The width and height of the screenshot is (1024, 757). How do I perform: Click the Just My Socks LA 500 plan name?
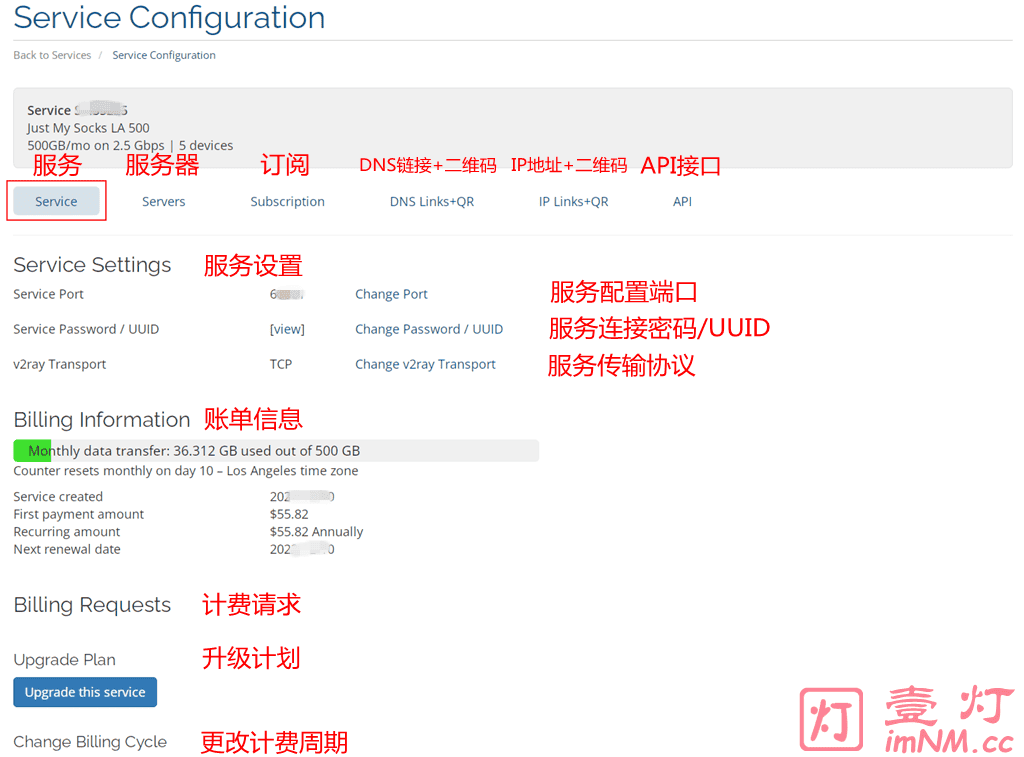point(88,128)
